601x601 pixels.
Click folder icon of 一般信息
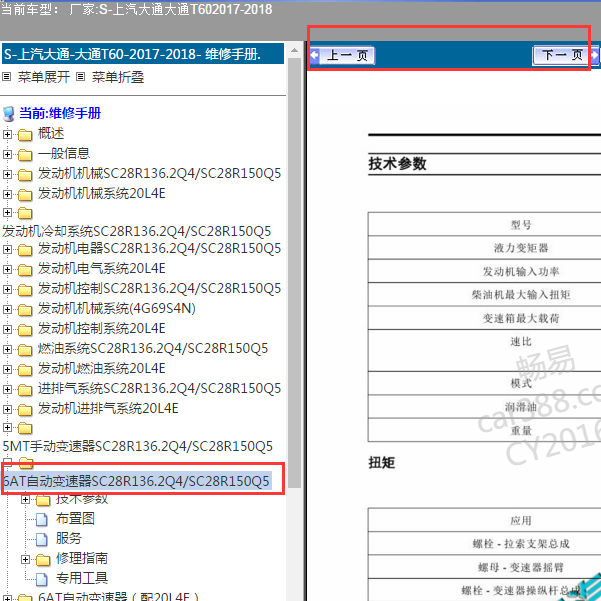25,155
